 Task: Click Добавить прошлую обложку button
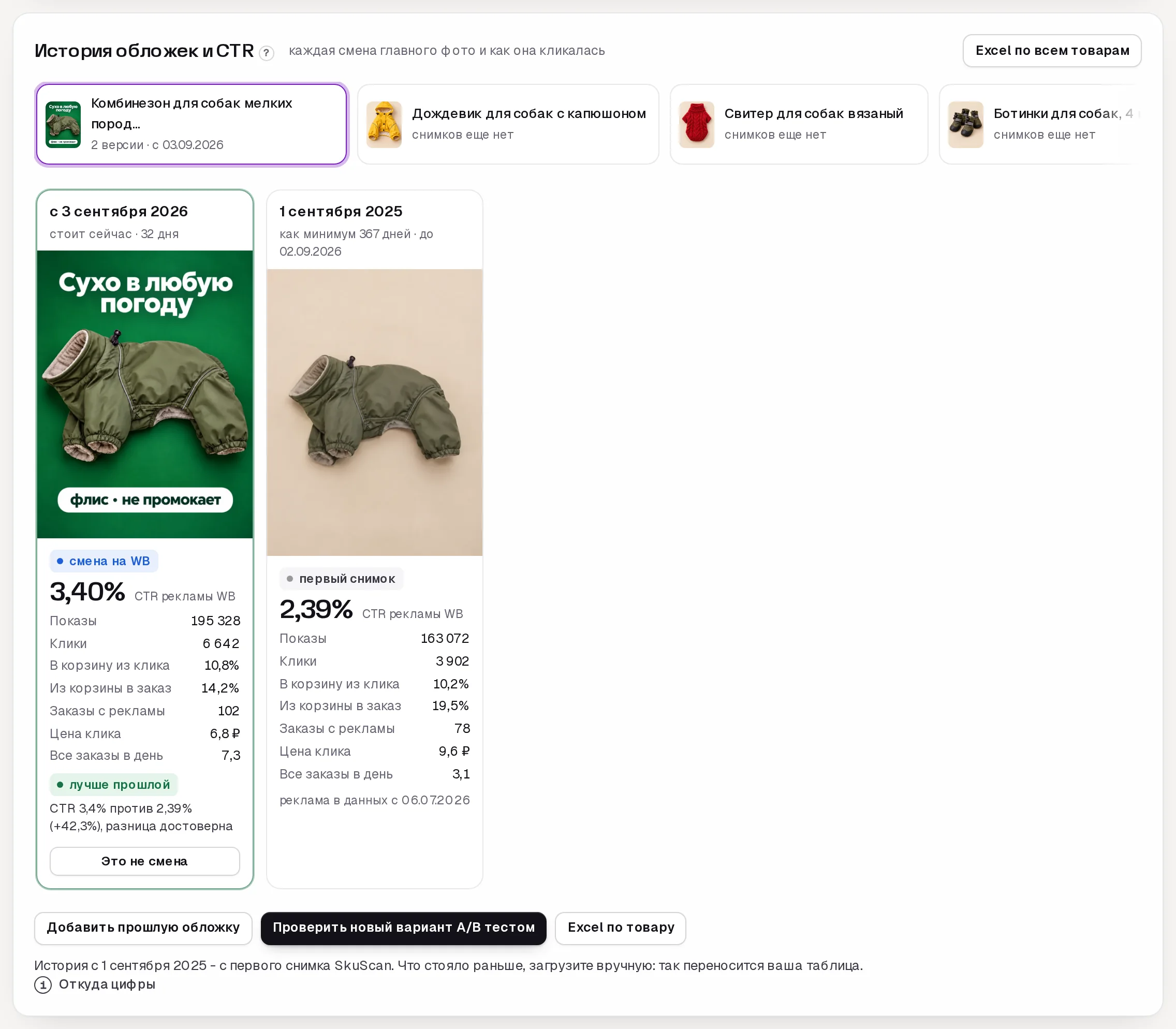point(143,928)
